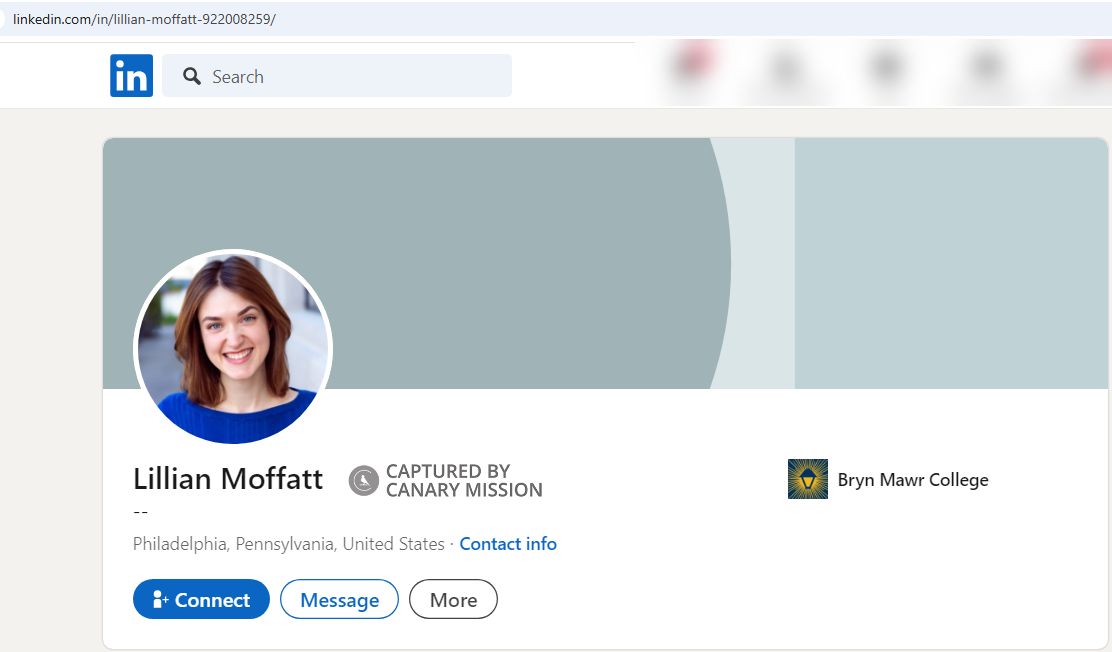Open the Contact info link
This screenshot has width=1112, height=652.
click(508, 544)
